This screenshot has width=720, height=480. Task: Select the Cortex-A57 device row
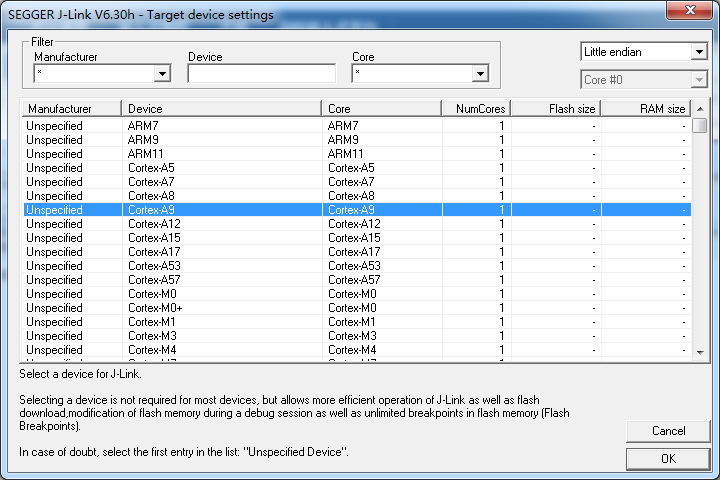pos(357,280)
